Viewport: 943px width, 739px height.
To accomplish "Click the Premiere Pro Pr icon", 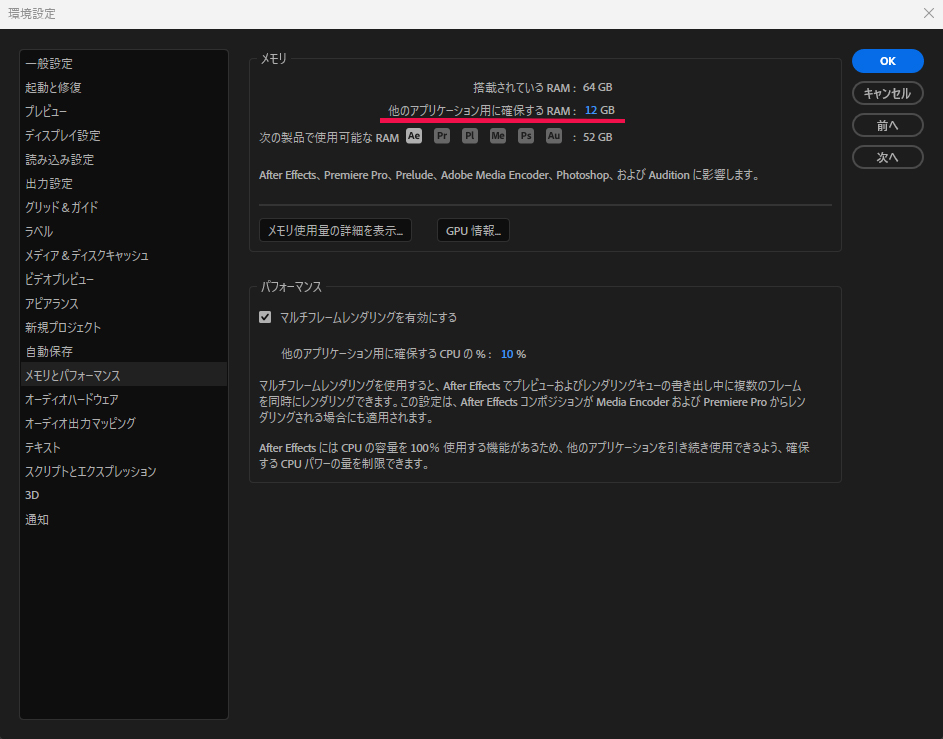I will pyautogui.click(x=442, y=136).
